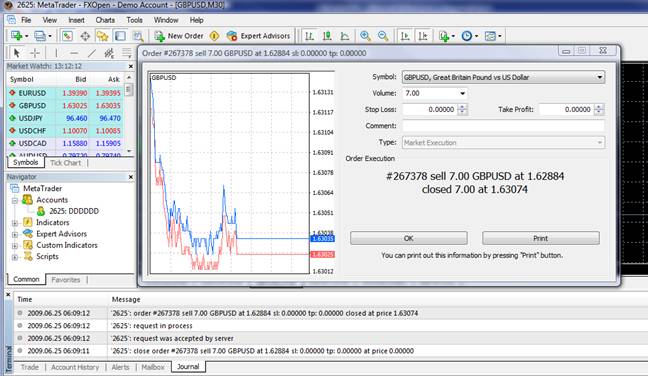Screen dimensions: 648x376
Task: Expand the Indicators tree node
Action: [x=15, y=223]
